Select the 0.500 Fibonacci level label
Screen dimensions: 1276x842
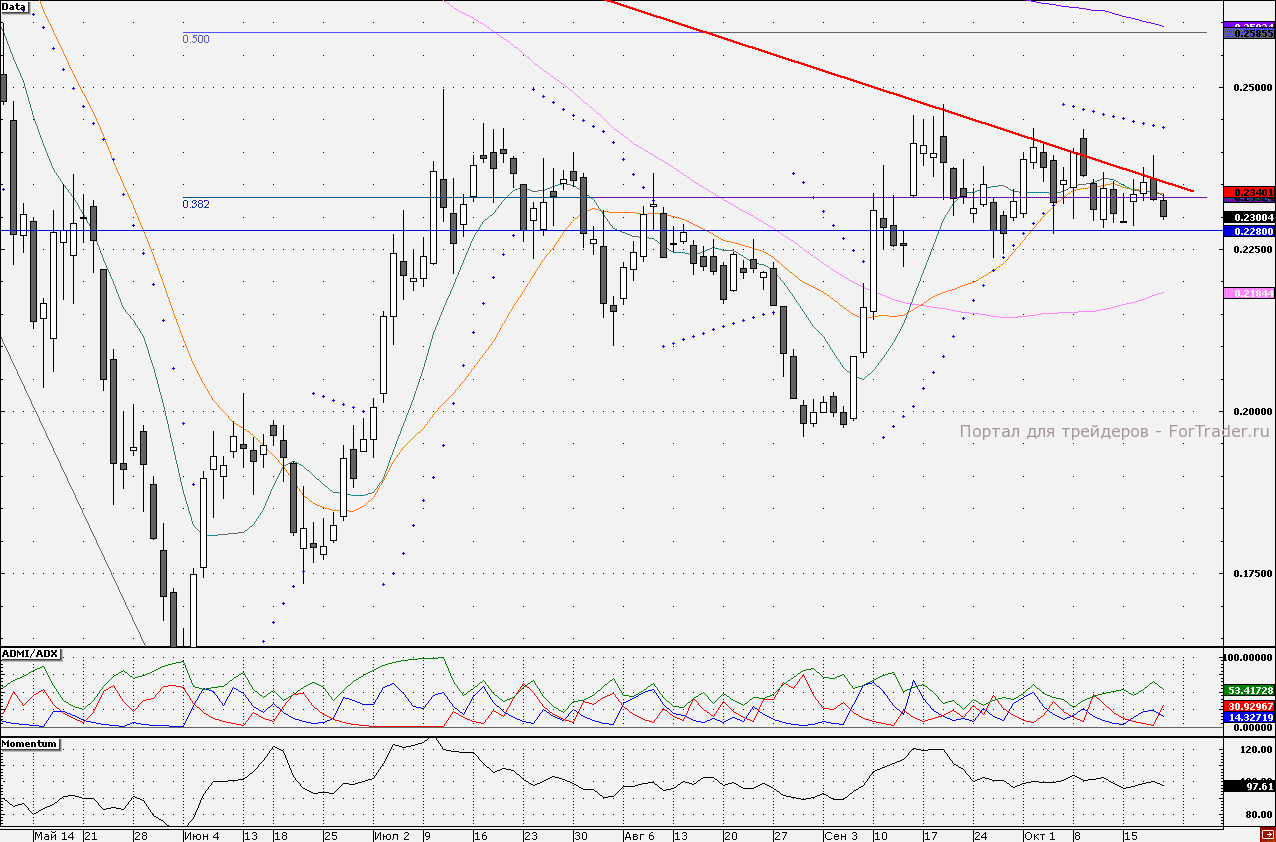point(196,39)
